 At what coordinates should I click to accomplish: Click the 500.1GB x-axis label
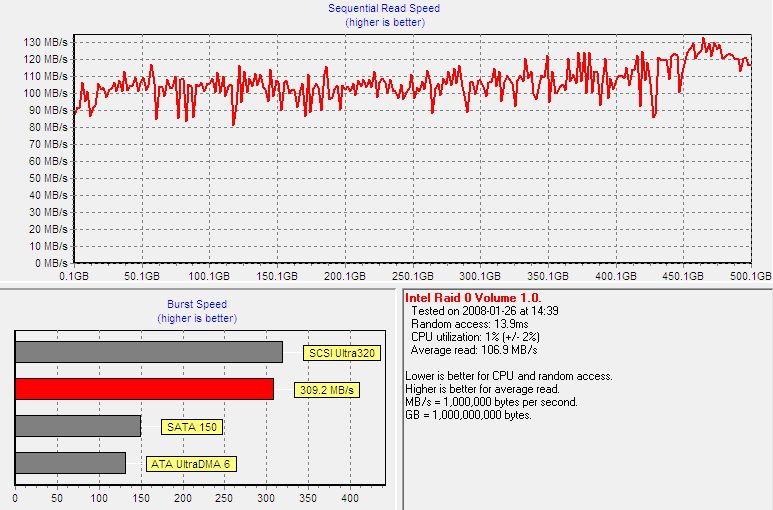[x=750, y=275]
